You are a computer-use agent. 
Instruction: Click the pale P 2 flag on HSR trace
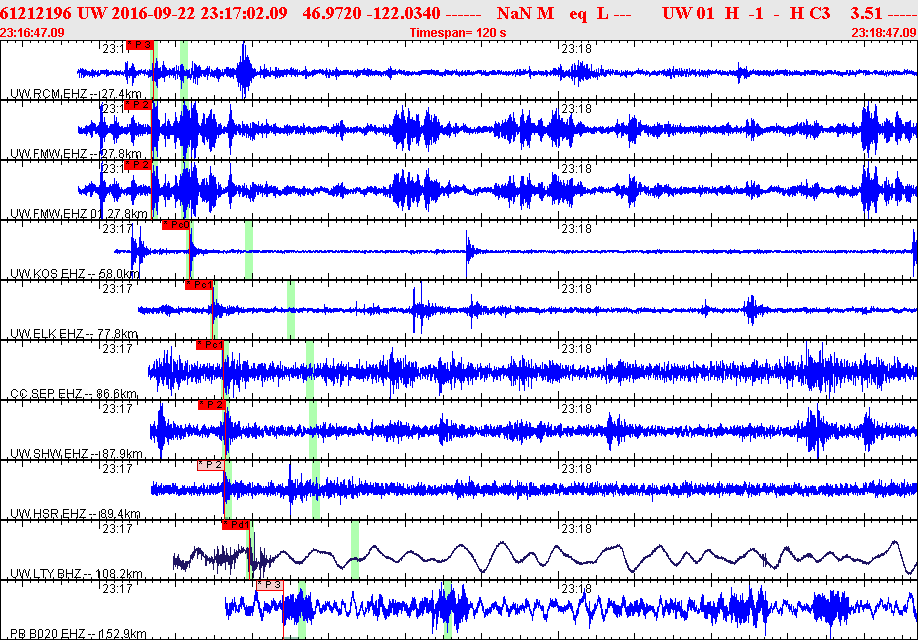coord(210,465)
